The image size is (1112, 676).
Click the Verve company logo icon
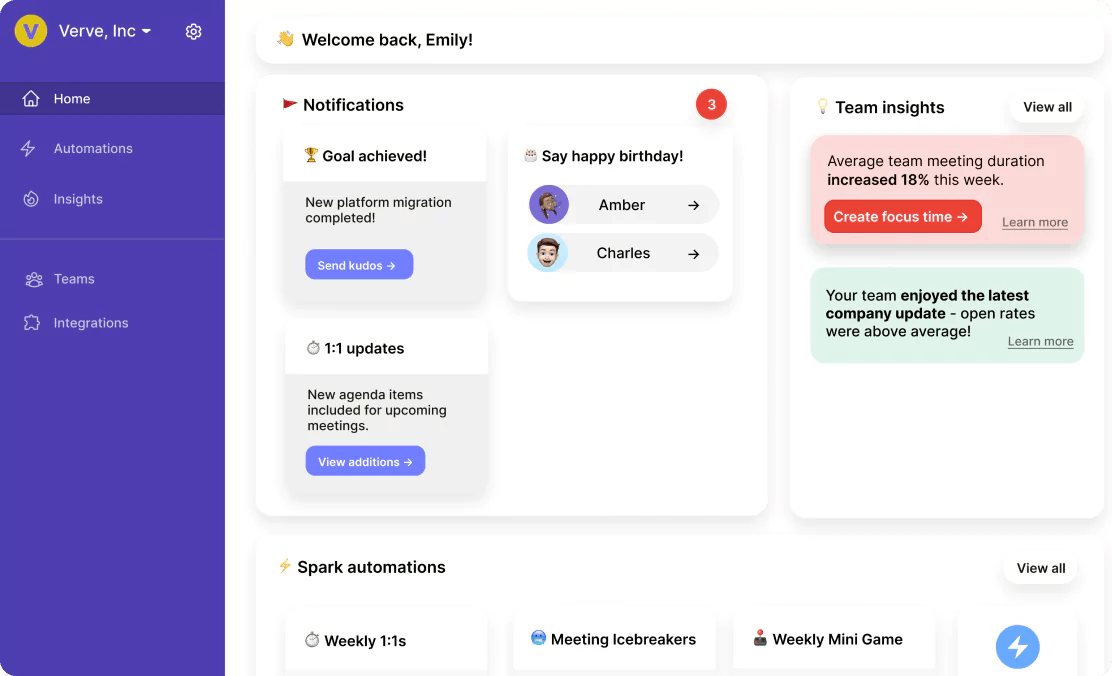30,31
